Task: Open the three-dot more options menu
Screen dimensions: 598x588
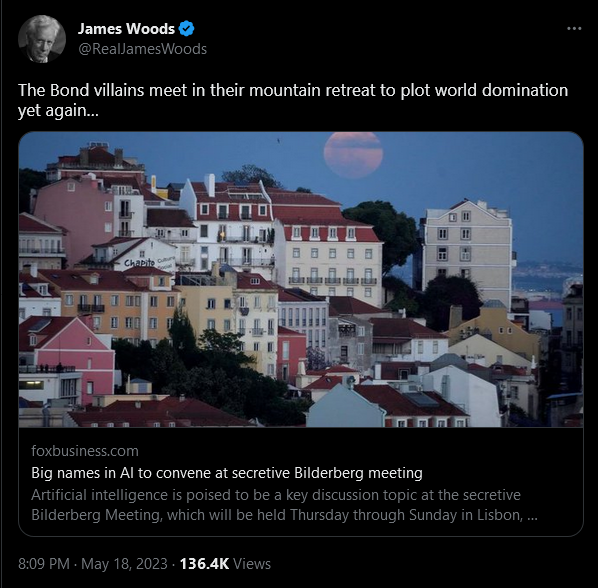Action: [574, 29]
